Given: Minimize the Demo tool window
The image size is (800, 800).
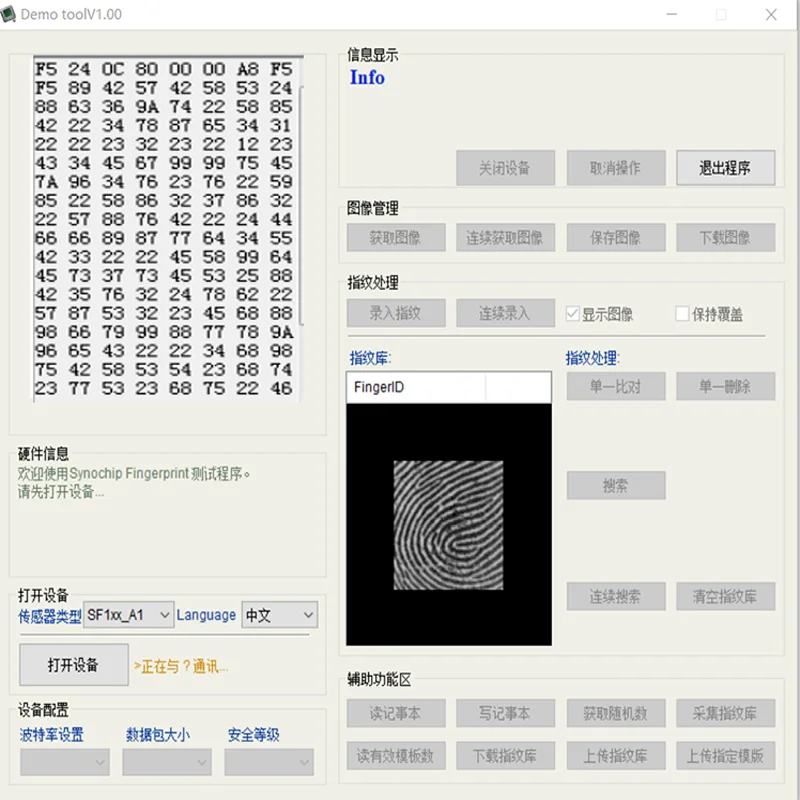Looking at the screenshot, I should 671,14.
